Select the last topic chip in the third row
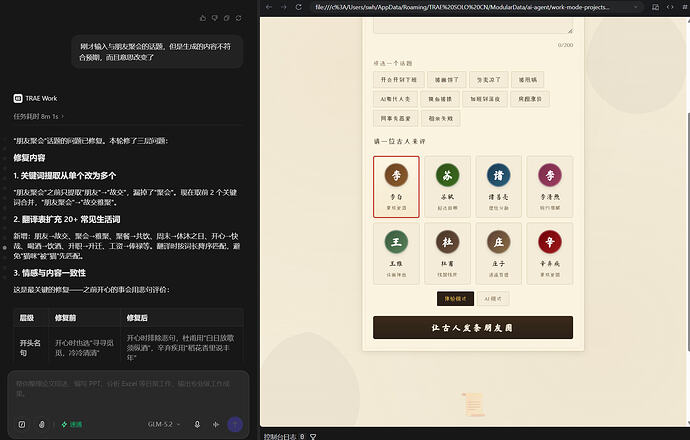This screenshot has height=440, width=690. pos(441,118)
